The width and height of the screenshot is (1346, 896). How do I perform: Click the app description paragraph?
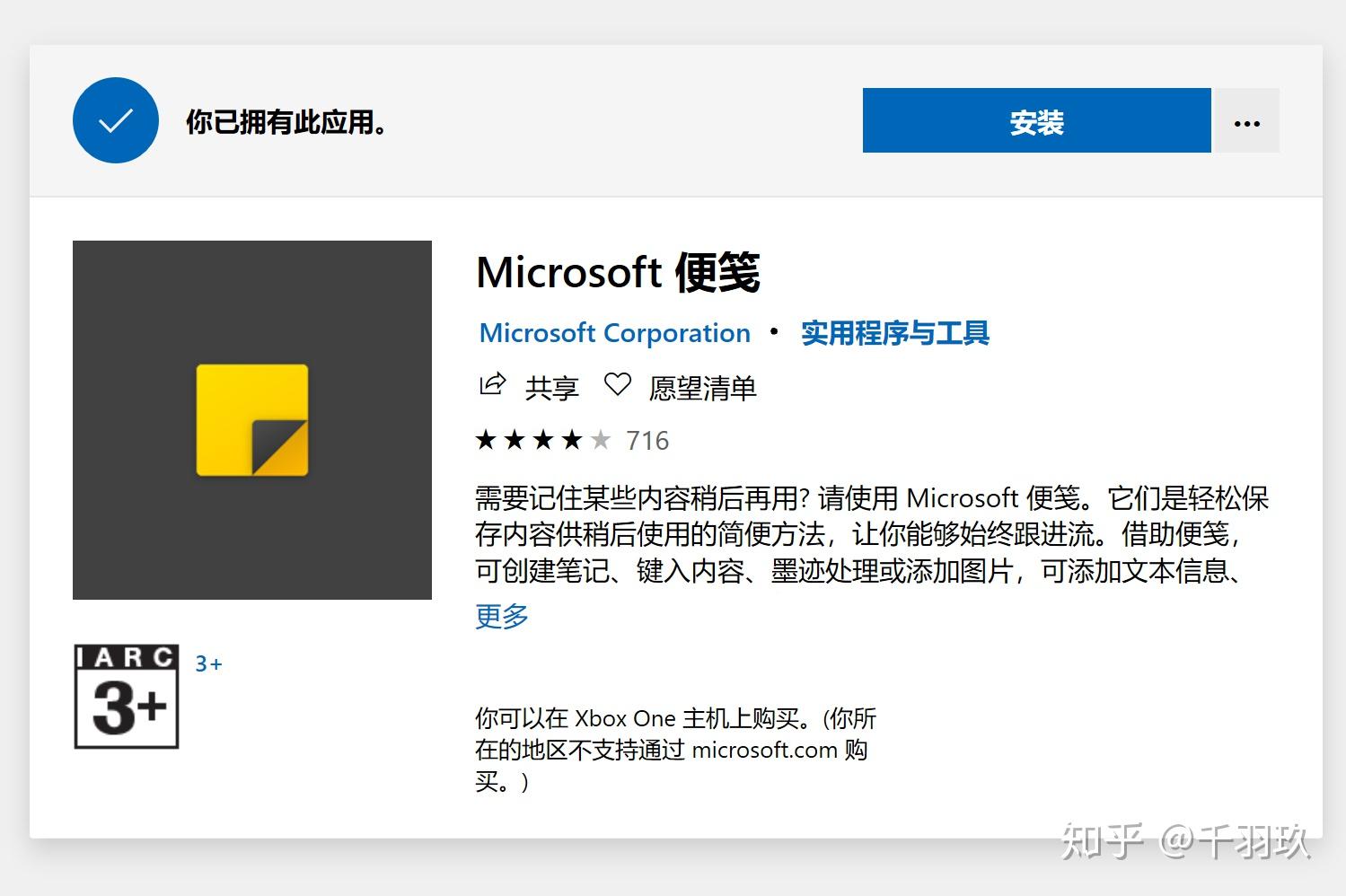click(871, 534)
